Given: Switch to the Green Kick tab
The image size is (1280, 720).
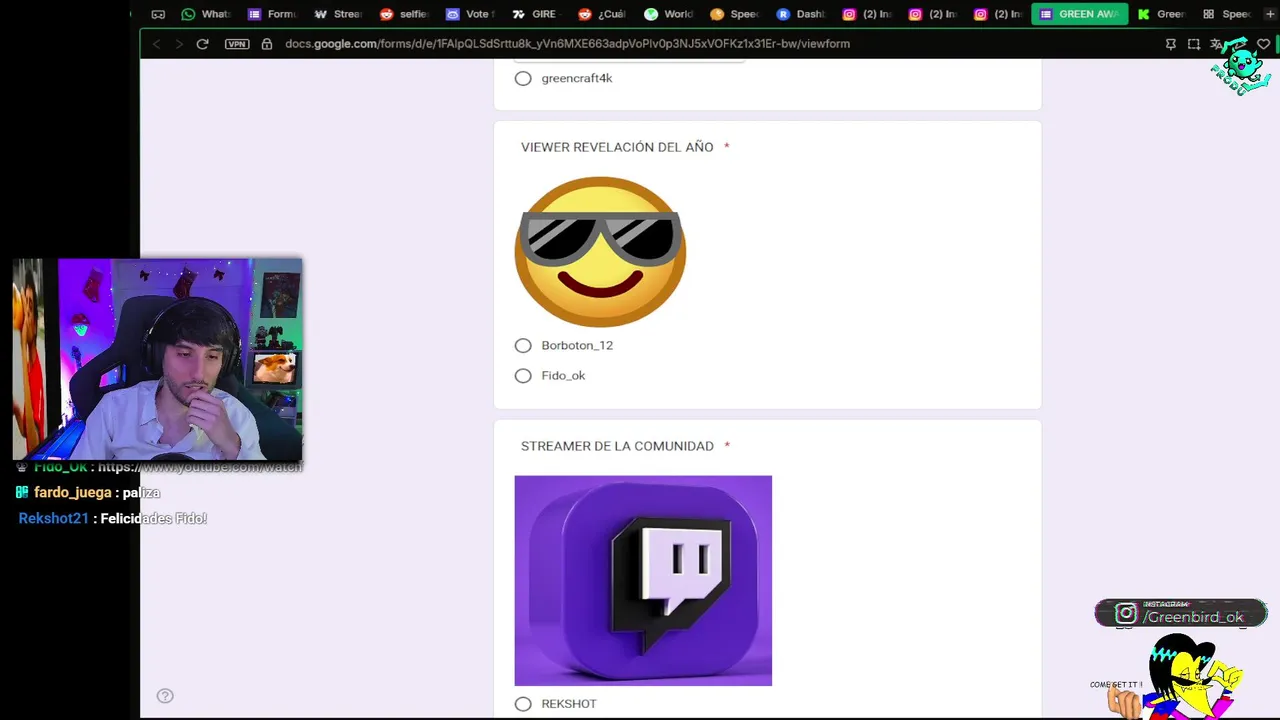Looking at the screenshot, I should 1162,14.
